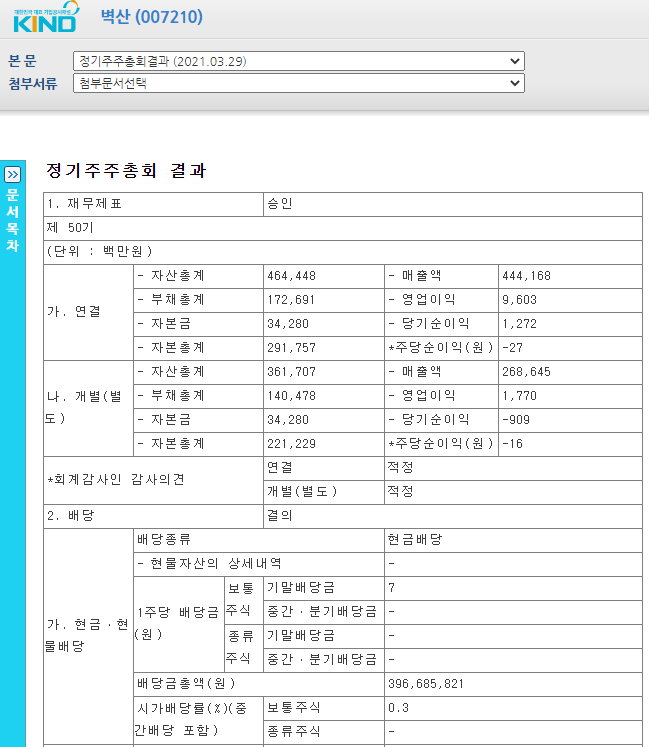The height and width of the screenshot is (747, 649).
Task: Select the heading 정기주주총회 결과
Action: (126, 170)
